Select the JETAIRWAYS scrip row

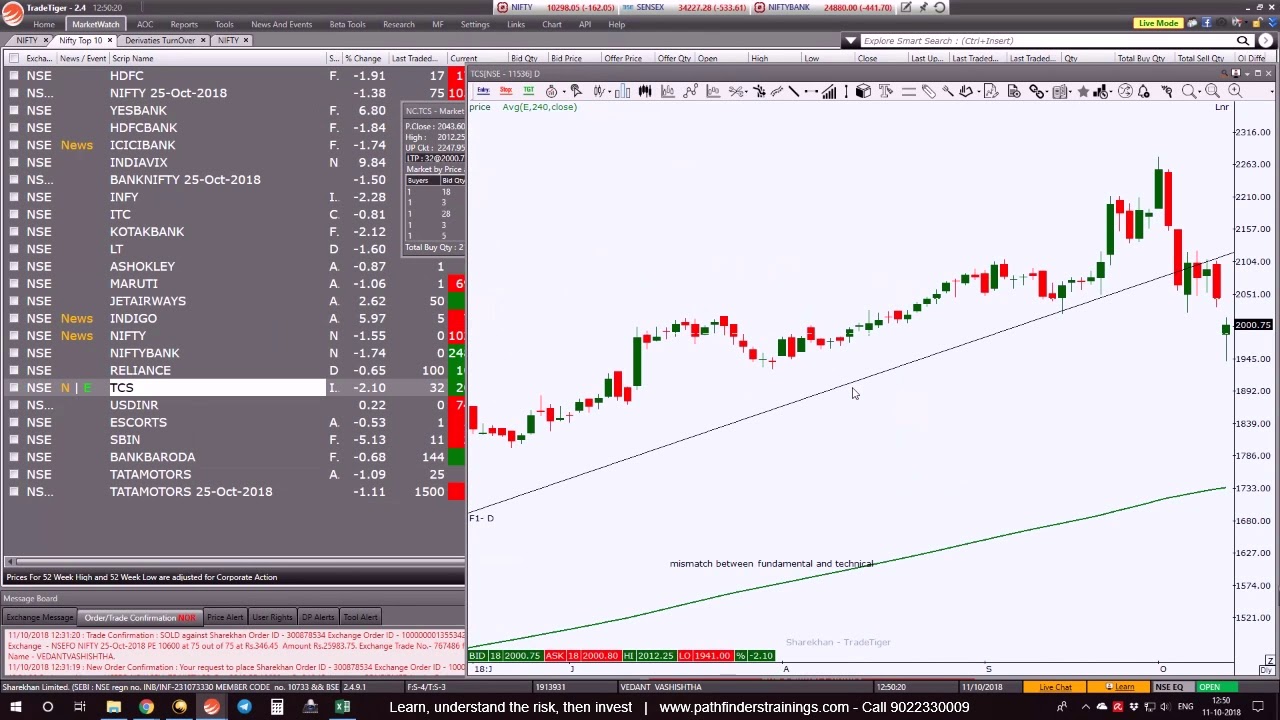233,301
